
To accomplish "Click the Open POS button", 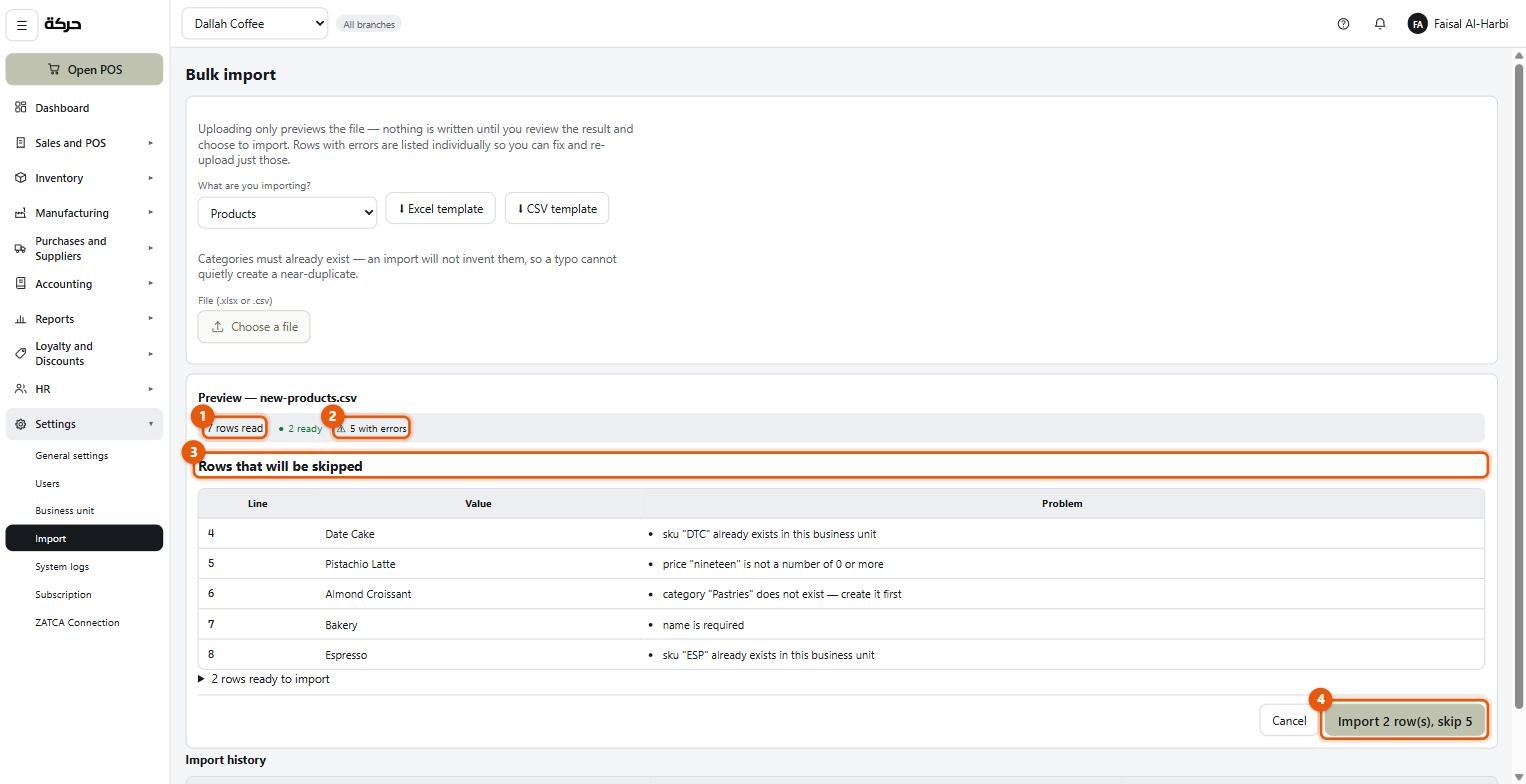I will click(x=84, y=69).
